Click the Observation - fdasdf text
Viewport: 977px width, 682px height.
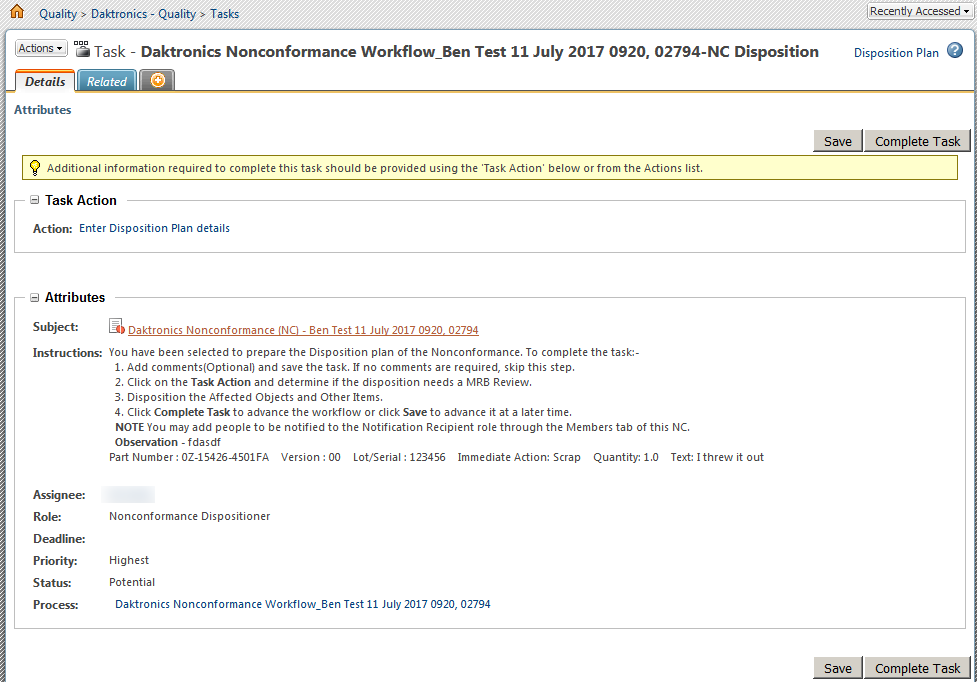pyautogui.click(x=168, y=442)
